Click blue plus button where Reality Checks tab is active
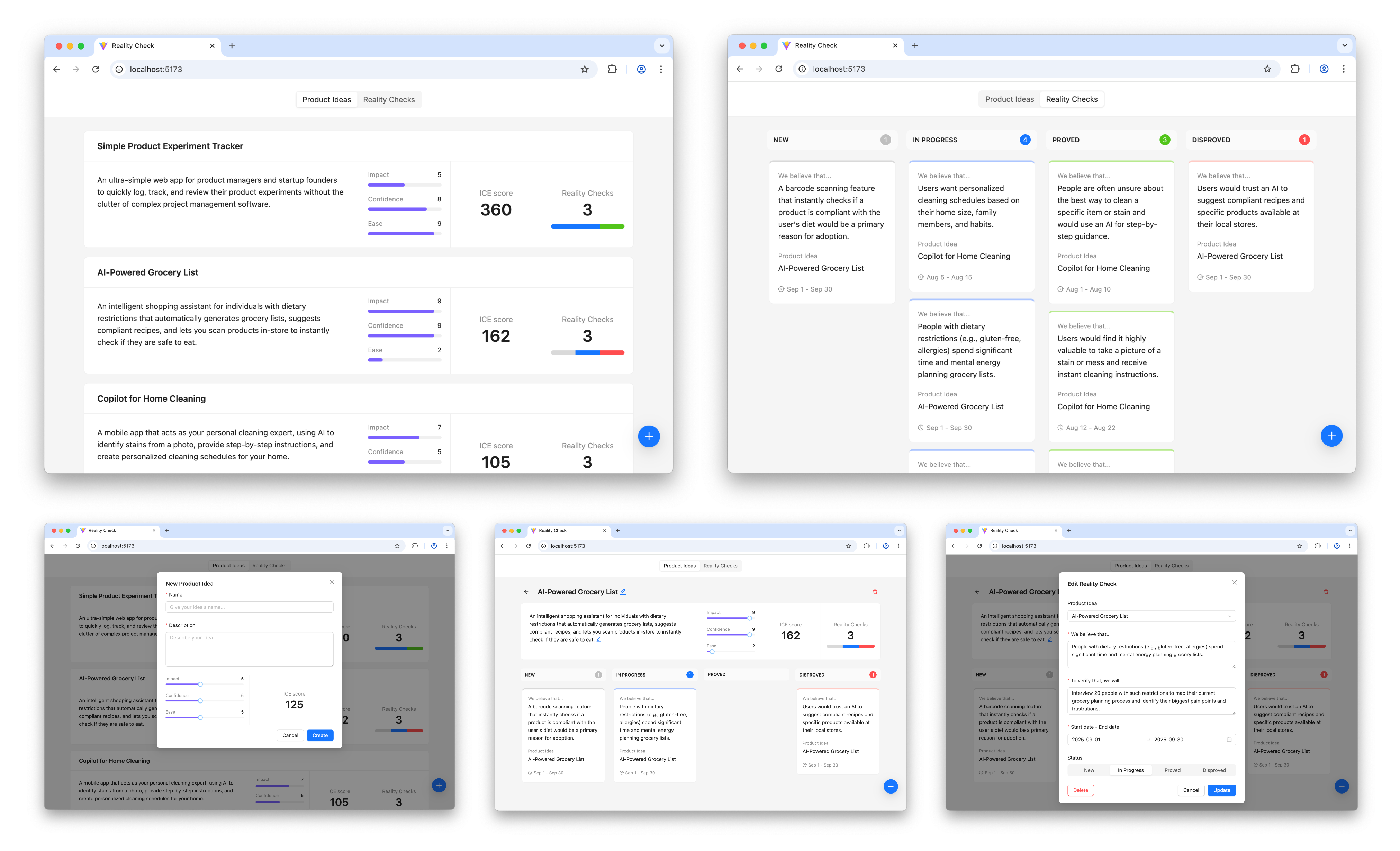This screenshot has width=1400, height=851. 1331,436
